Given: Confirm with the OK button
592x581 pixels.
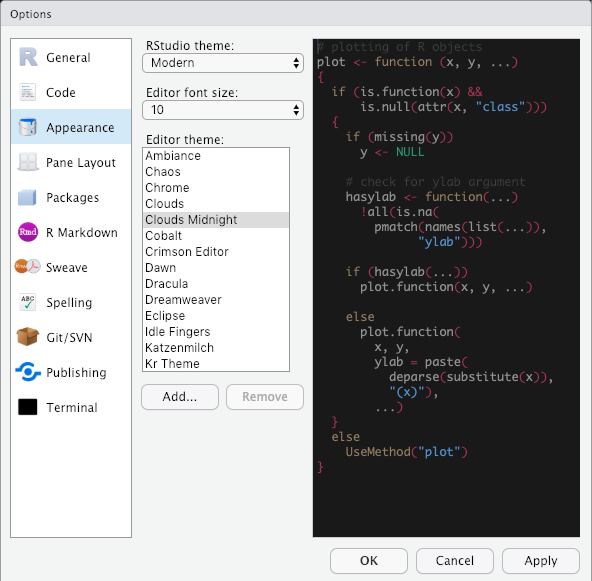Looking at the screenshot, I should [368, 561].
